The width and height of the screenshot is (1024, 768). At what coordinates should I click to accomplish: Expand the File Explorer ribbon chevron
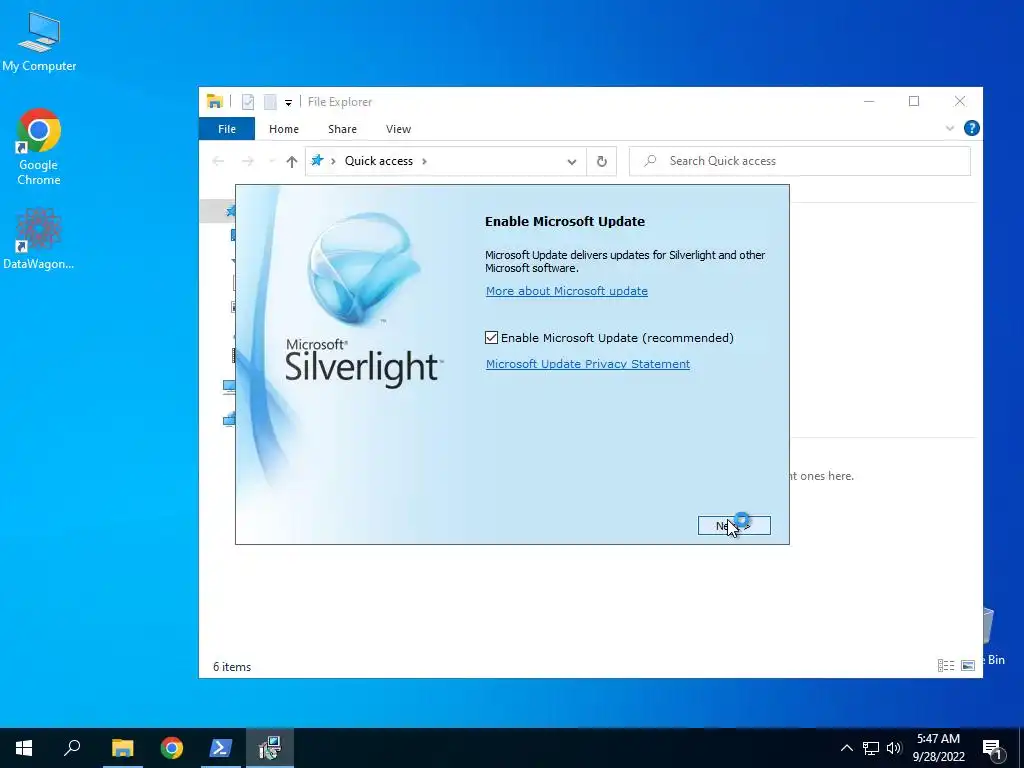pos(950,128)
